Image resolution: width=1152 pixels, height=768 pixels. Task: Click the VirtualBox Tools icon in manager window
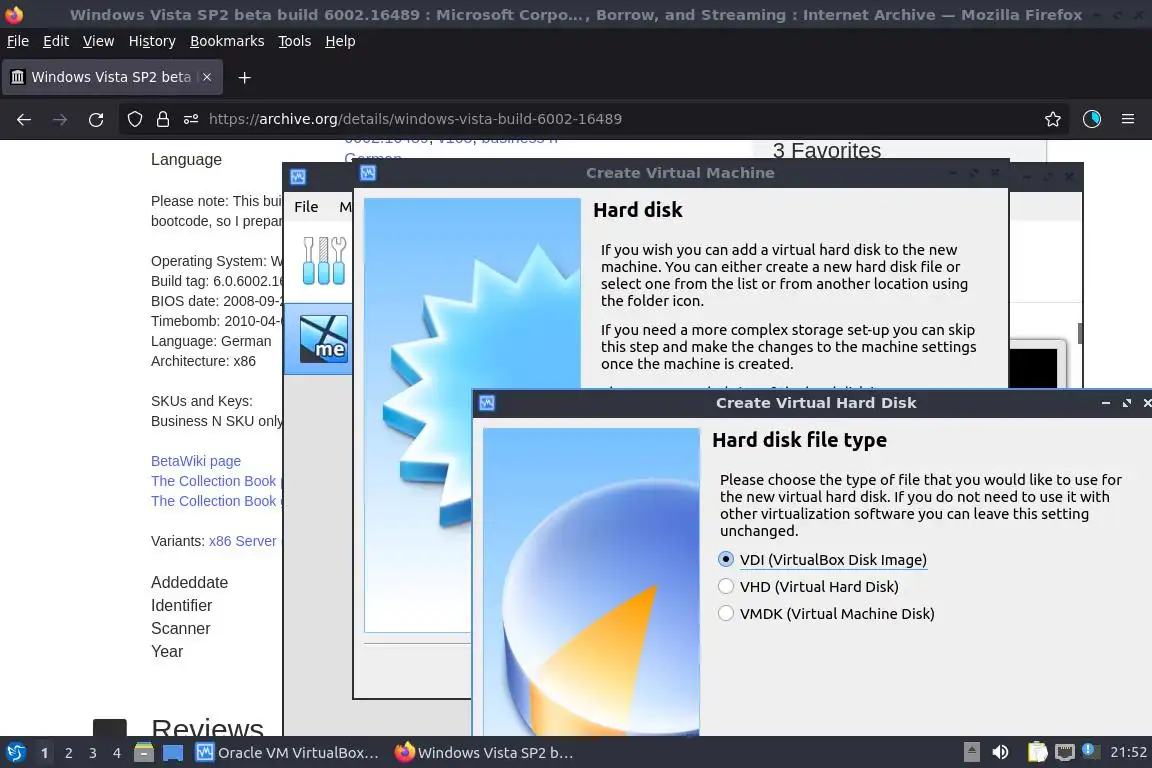pos(324,261)
